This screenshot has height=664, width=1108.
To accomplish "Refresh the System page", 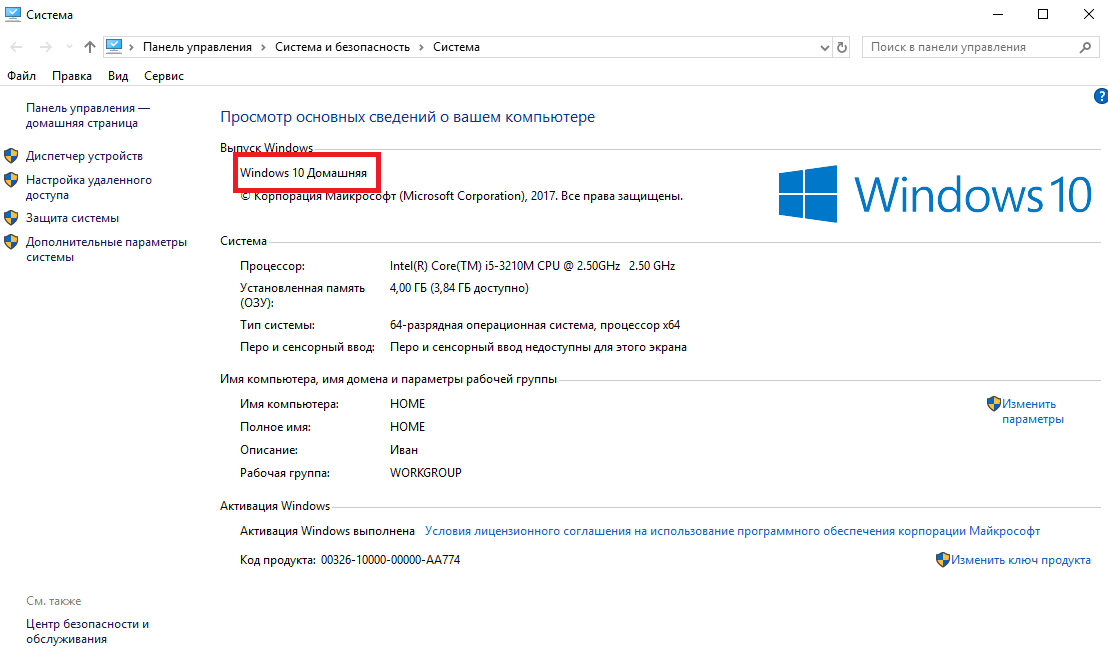I will (x=842, y=47).
